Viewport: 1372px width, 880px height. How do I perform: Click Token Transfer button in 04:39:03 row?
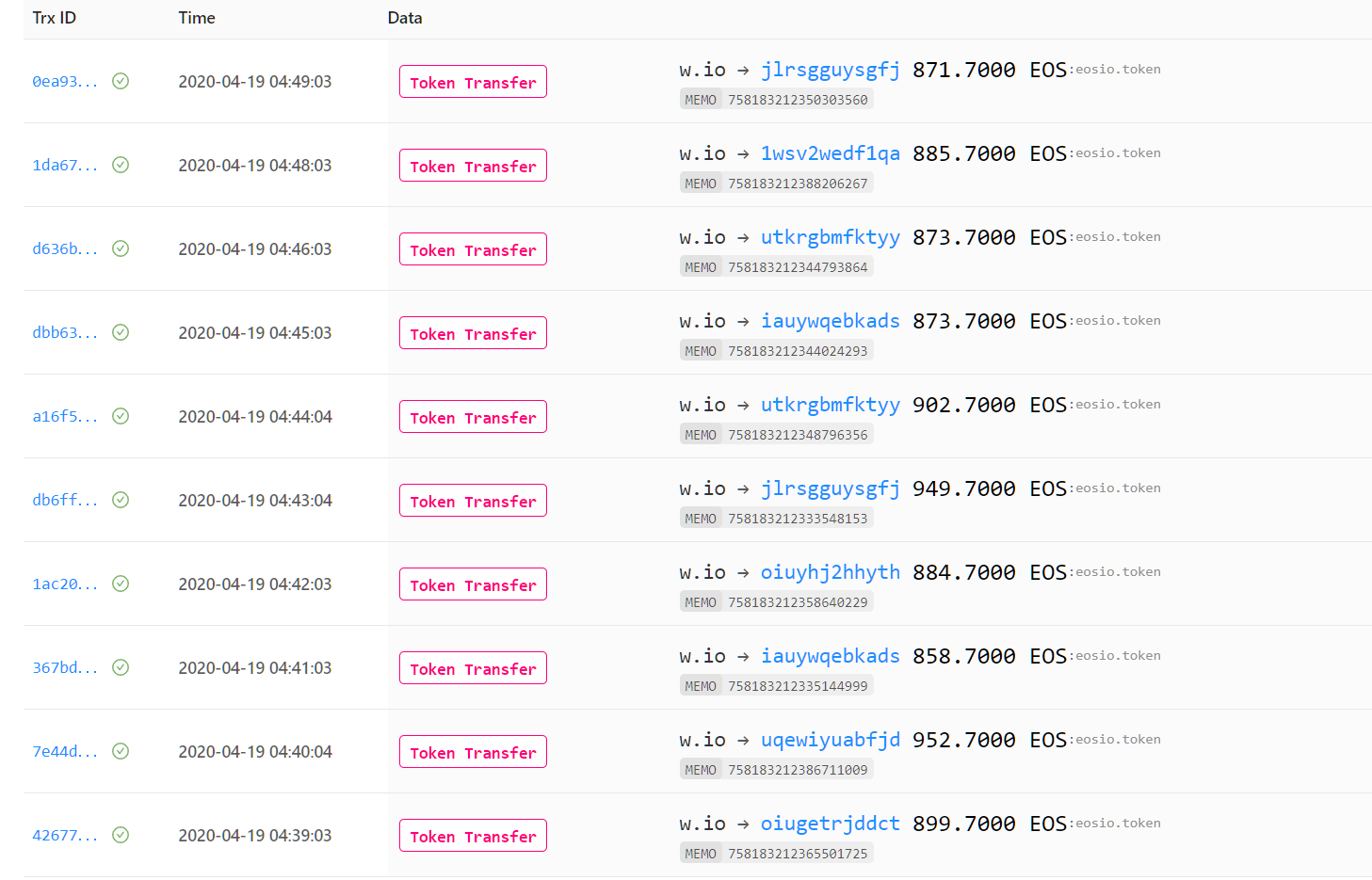(x=473, y=836)
